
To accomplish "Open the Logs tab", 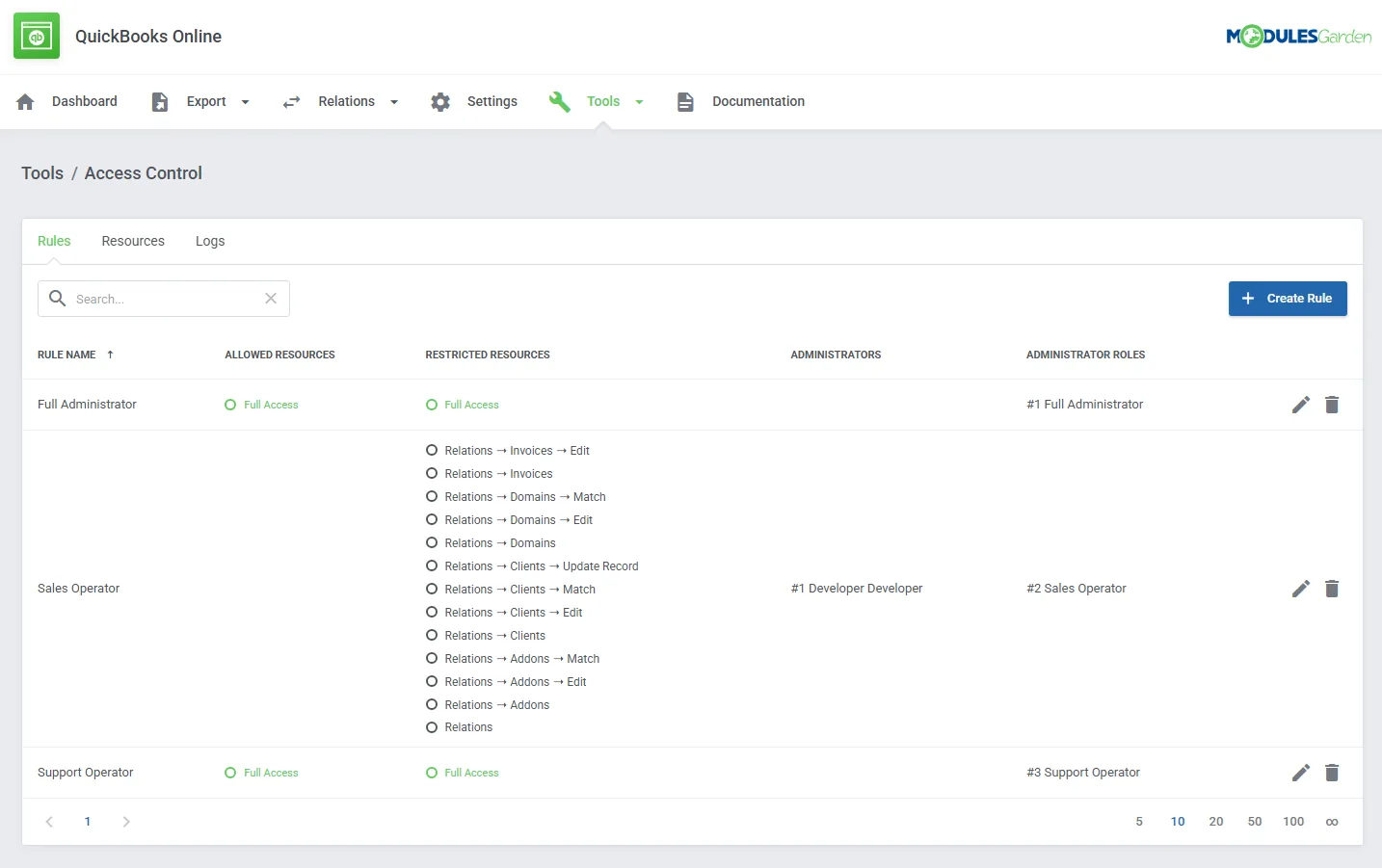I will click(x=210, y=241).
